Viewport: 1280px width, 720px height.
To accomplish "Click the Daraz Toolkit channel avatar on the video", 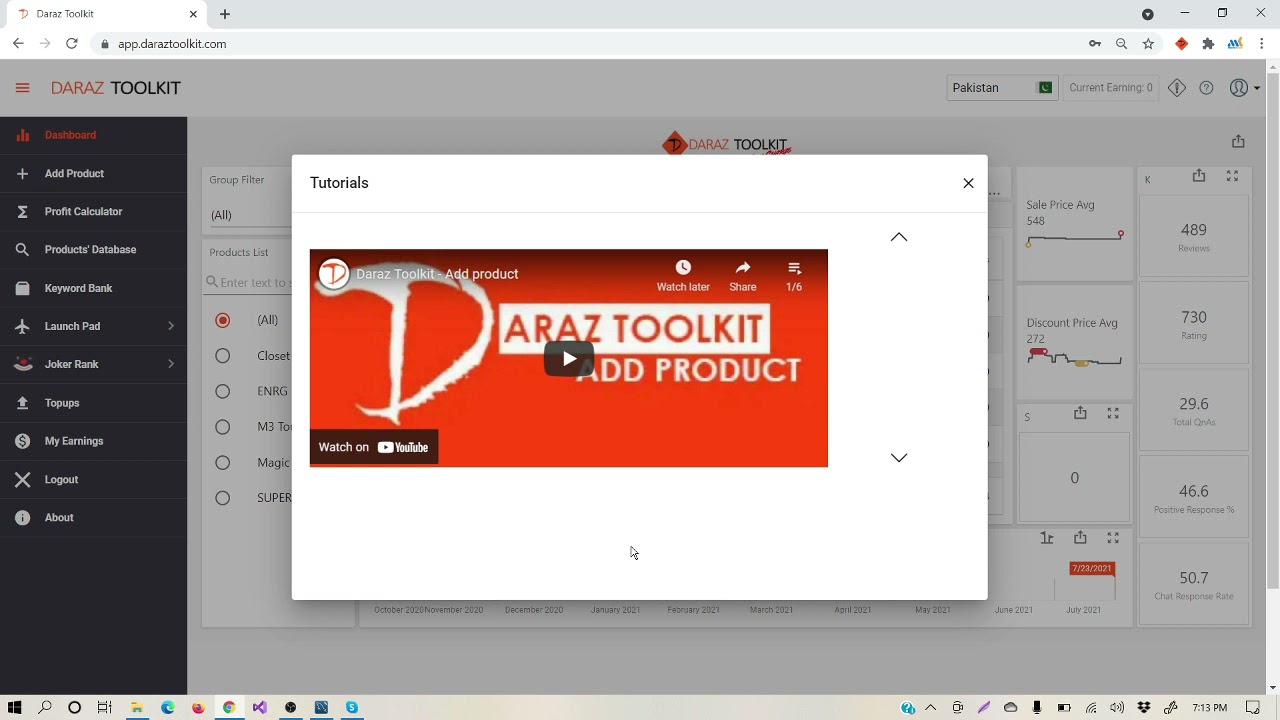I will coord(334,274).
